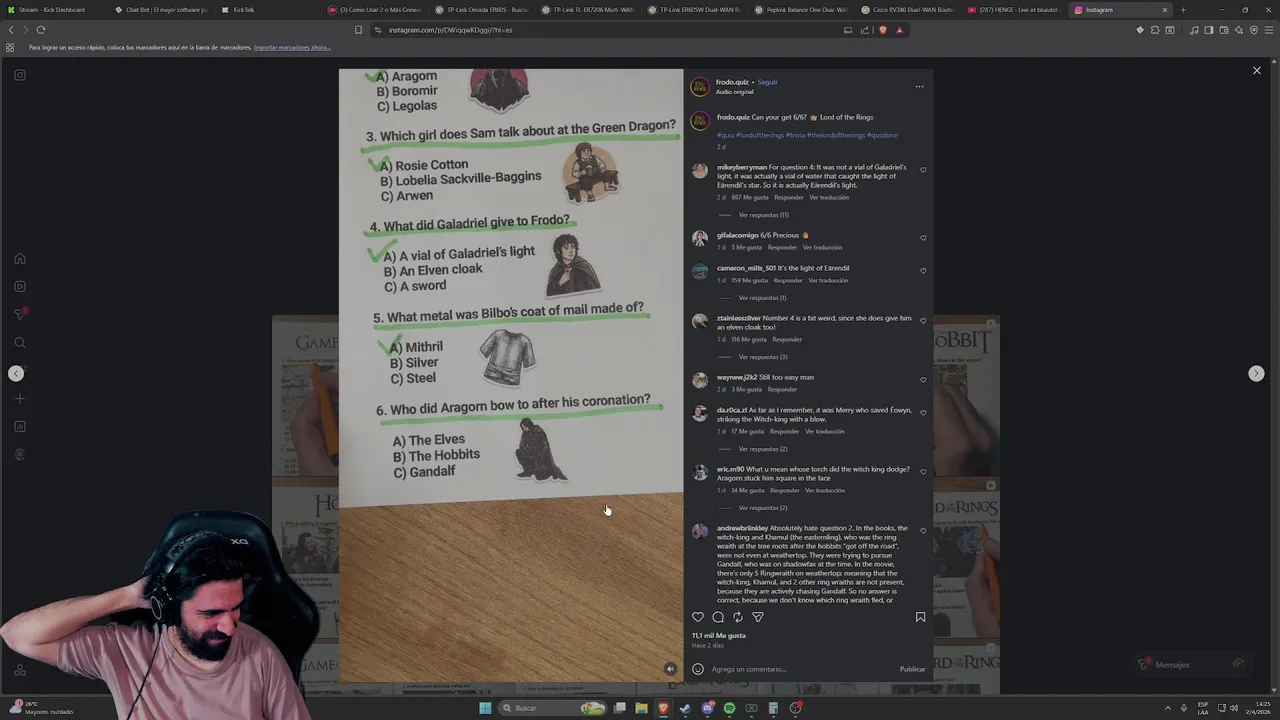Like gifalacomigo's comment
The height and width of the screenshot is (720, 1280).
[923, 238]
